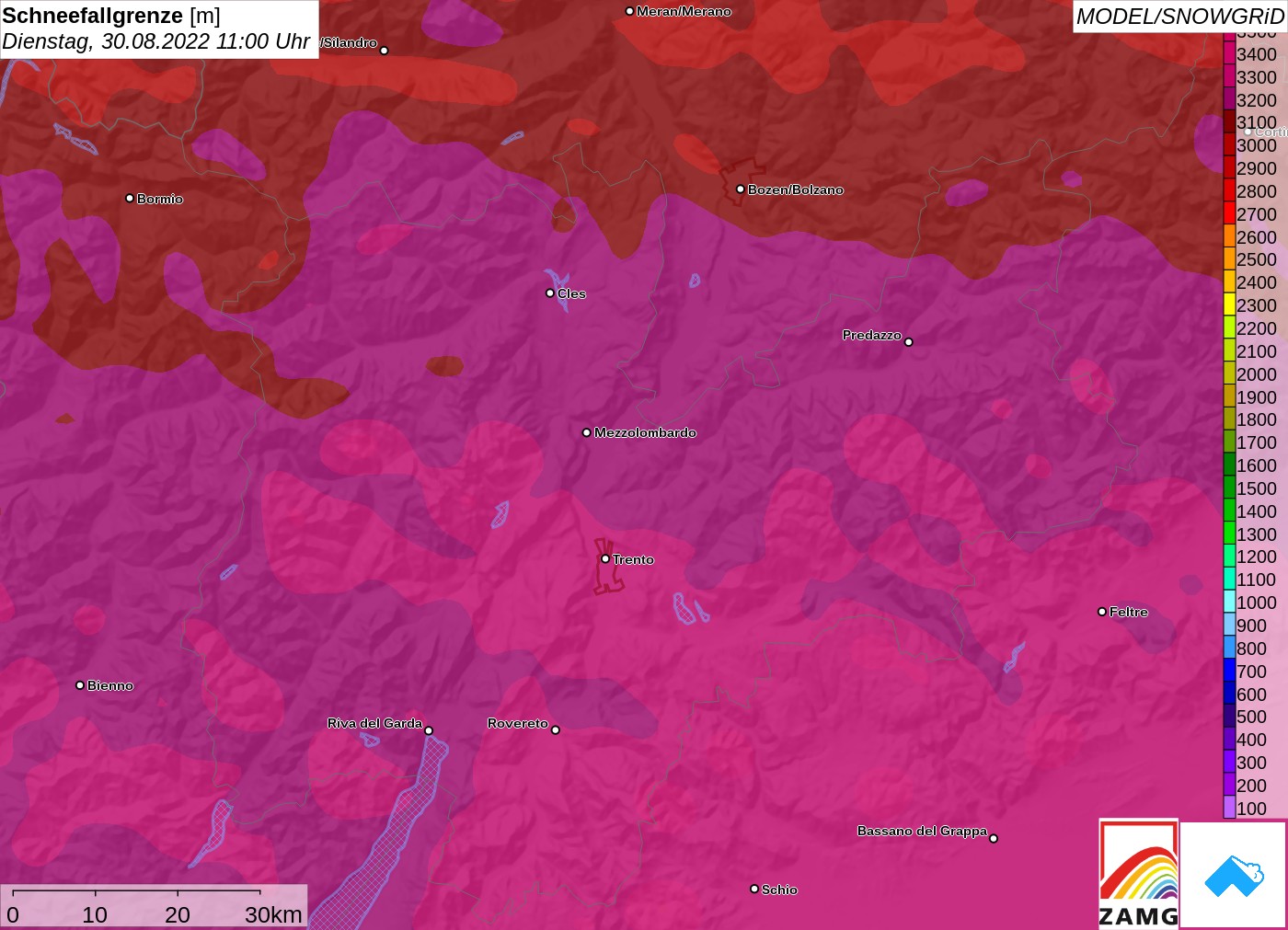Image resolution: width=1288 pixels, height=930 pixels.
Task: Click the Schneefallgrenze [m] title
Action: pyautogui.click(x=111, y=16)
